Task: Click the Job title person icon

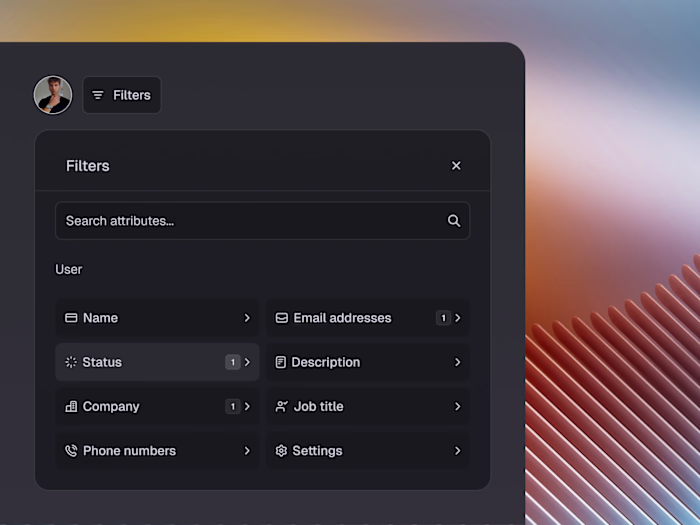Action: pos(281,406)
